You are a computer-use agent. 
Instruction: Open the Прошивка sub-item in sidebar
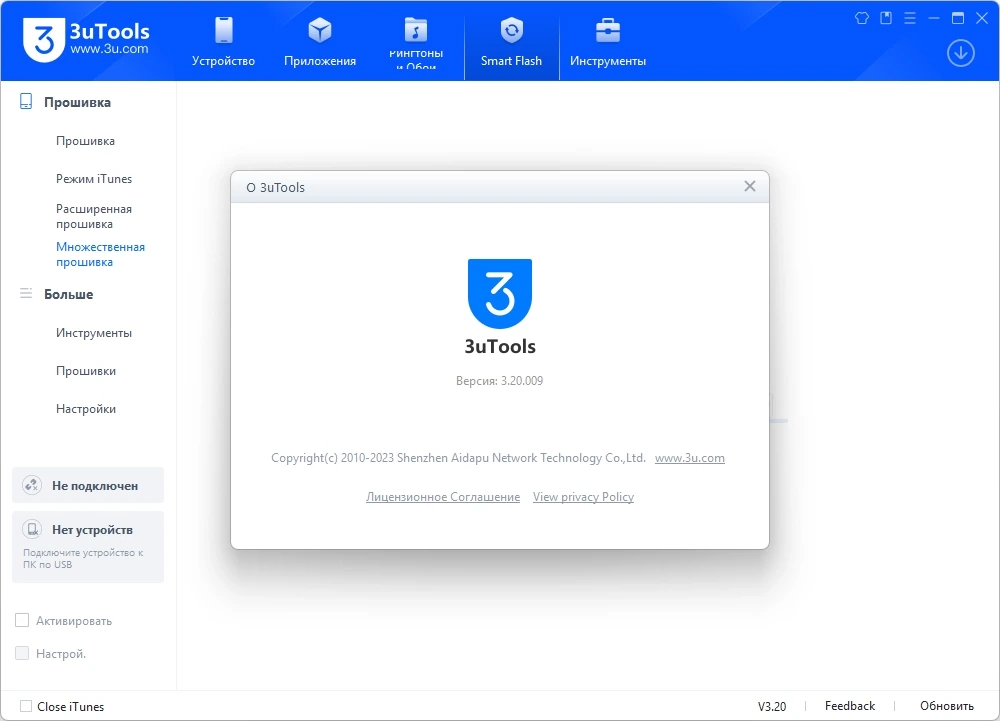click(85, 141)
